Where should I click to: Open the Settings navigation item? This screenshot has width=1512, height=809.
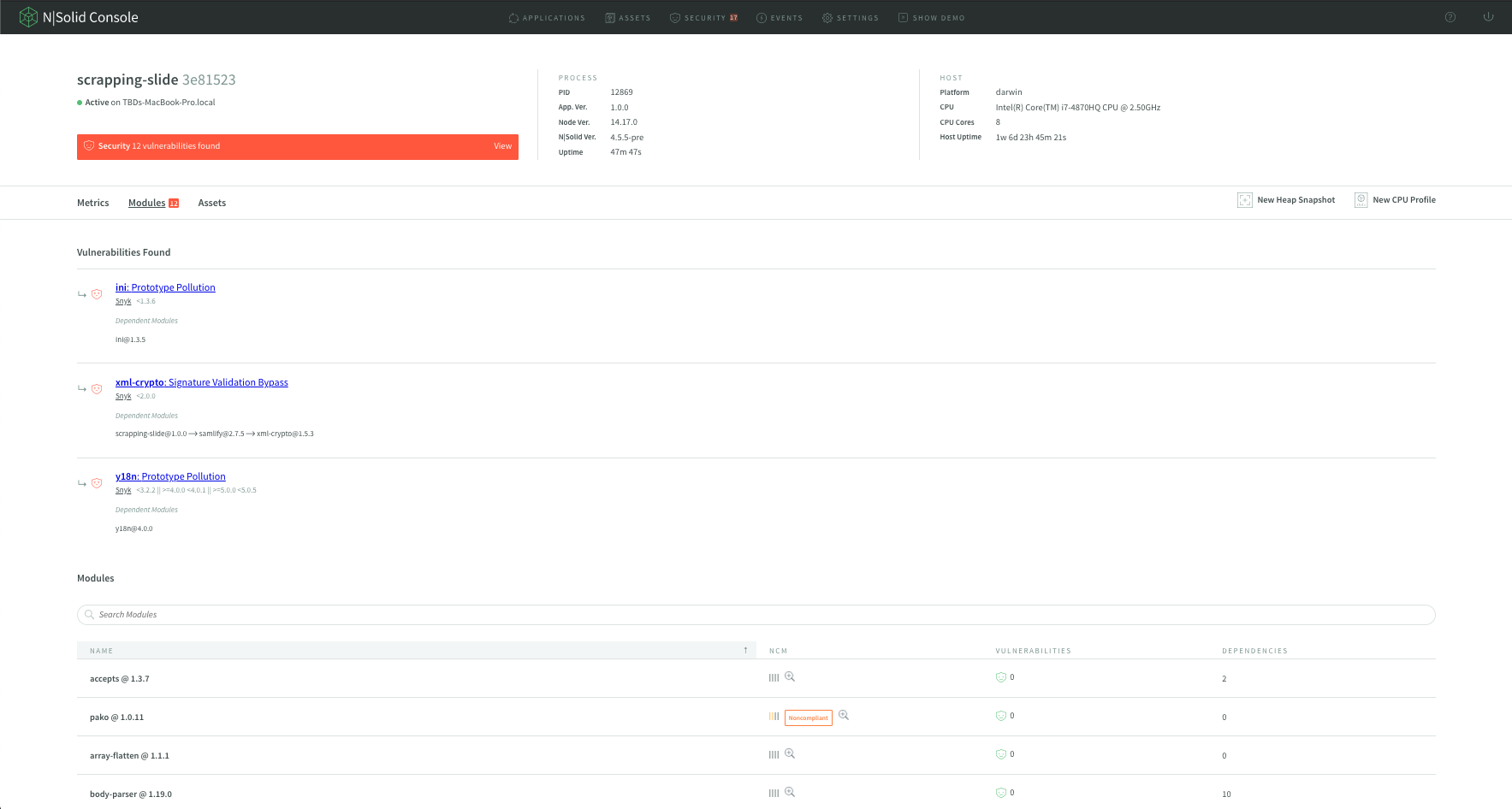pos(851,18)
